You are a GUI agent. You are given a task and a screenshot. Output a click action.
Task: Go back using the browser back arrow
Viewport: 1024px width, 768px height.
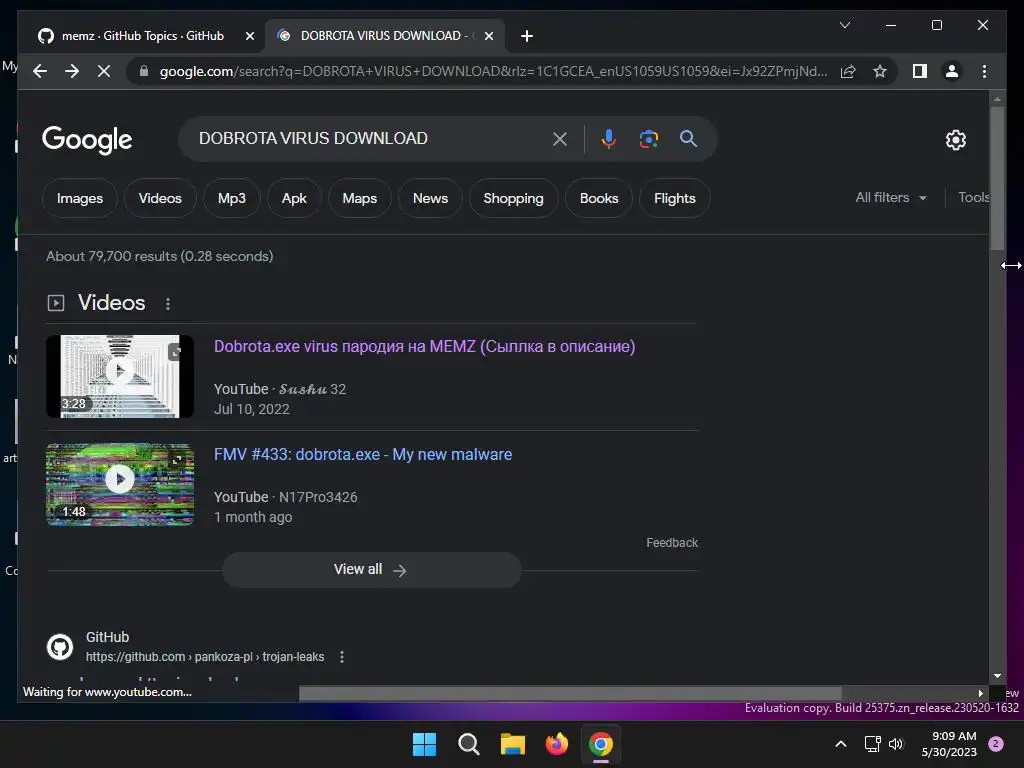point(40,71)
